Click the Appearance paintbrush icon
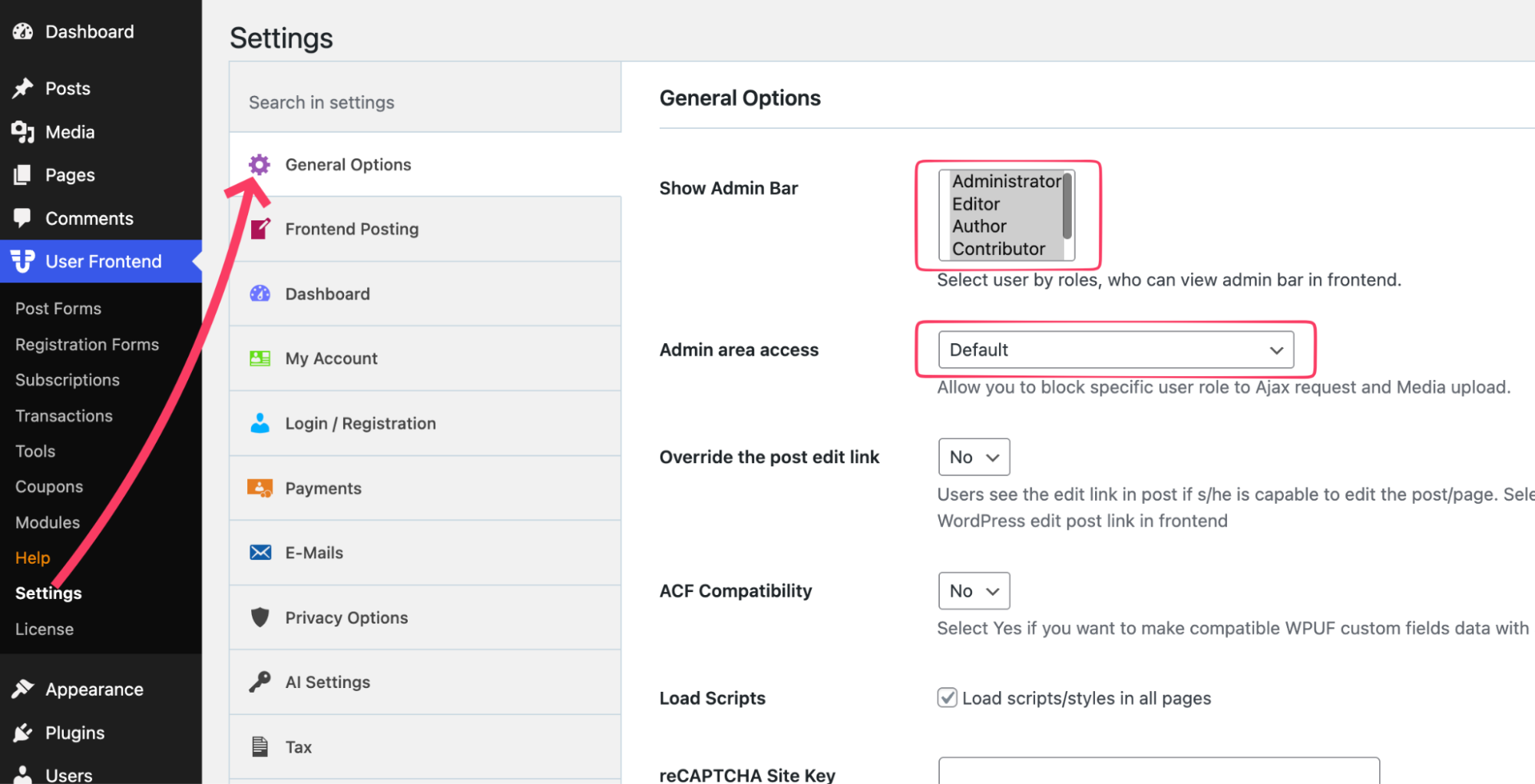The width and height of the screenshot is (1535, 784). pyautogui.click(x=23, y=689)
